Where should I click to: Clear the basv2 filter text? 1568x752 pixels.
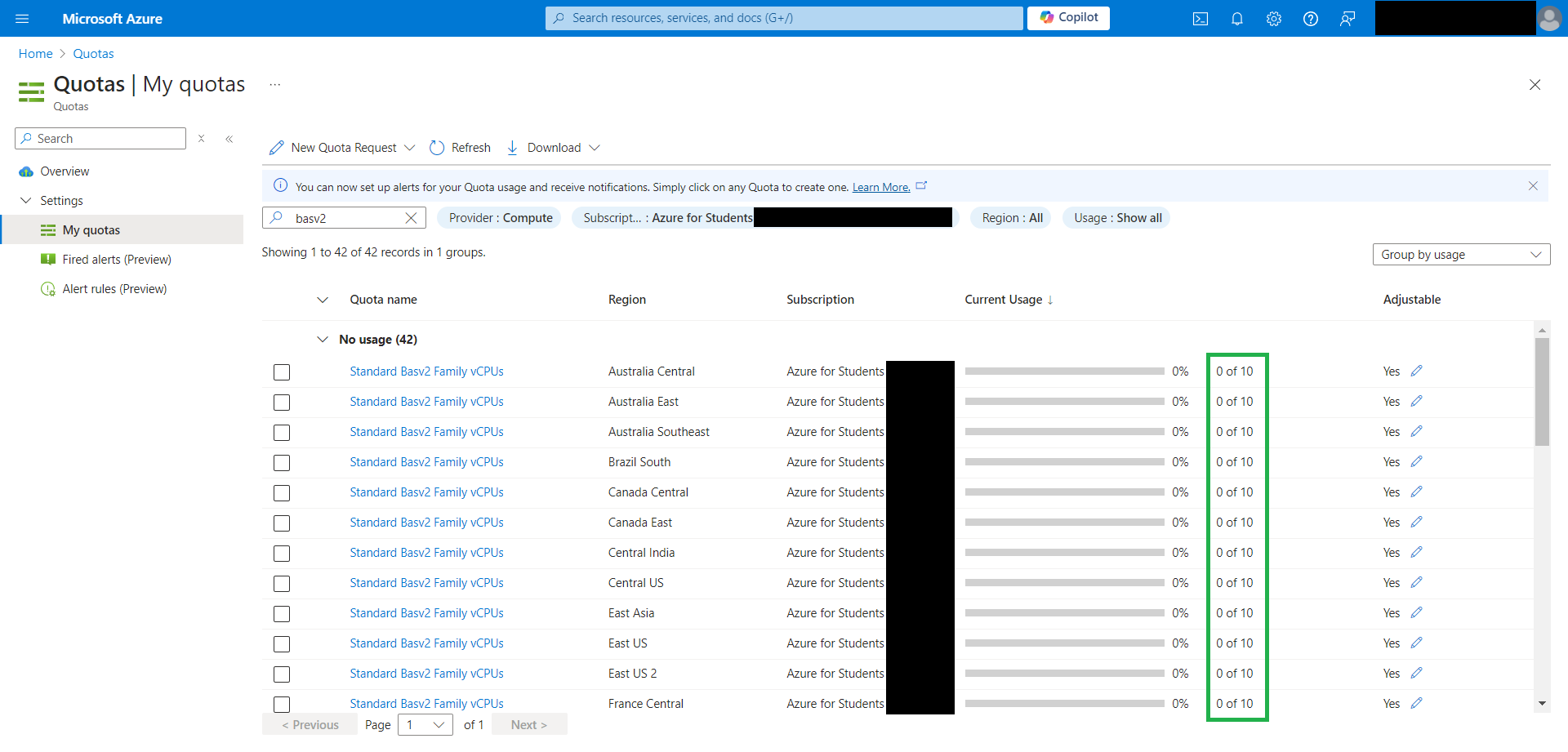click(x=411, y=218)
